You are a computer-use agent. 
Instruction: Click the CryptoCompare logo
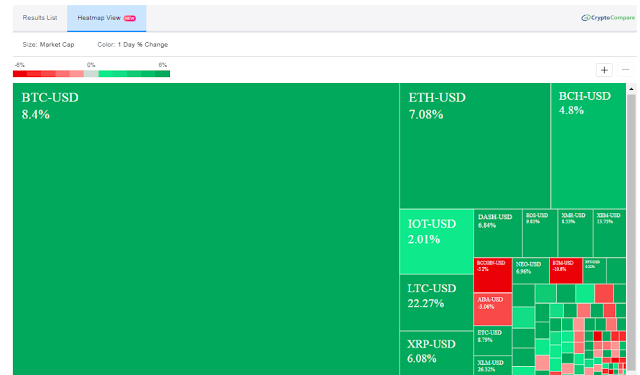point(608,18)
